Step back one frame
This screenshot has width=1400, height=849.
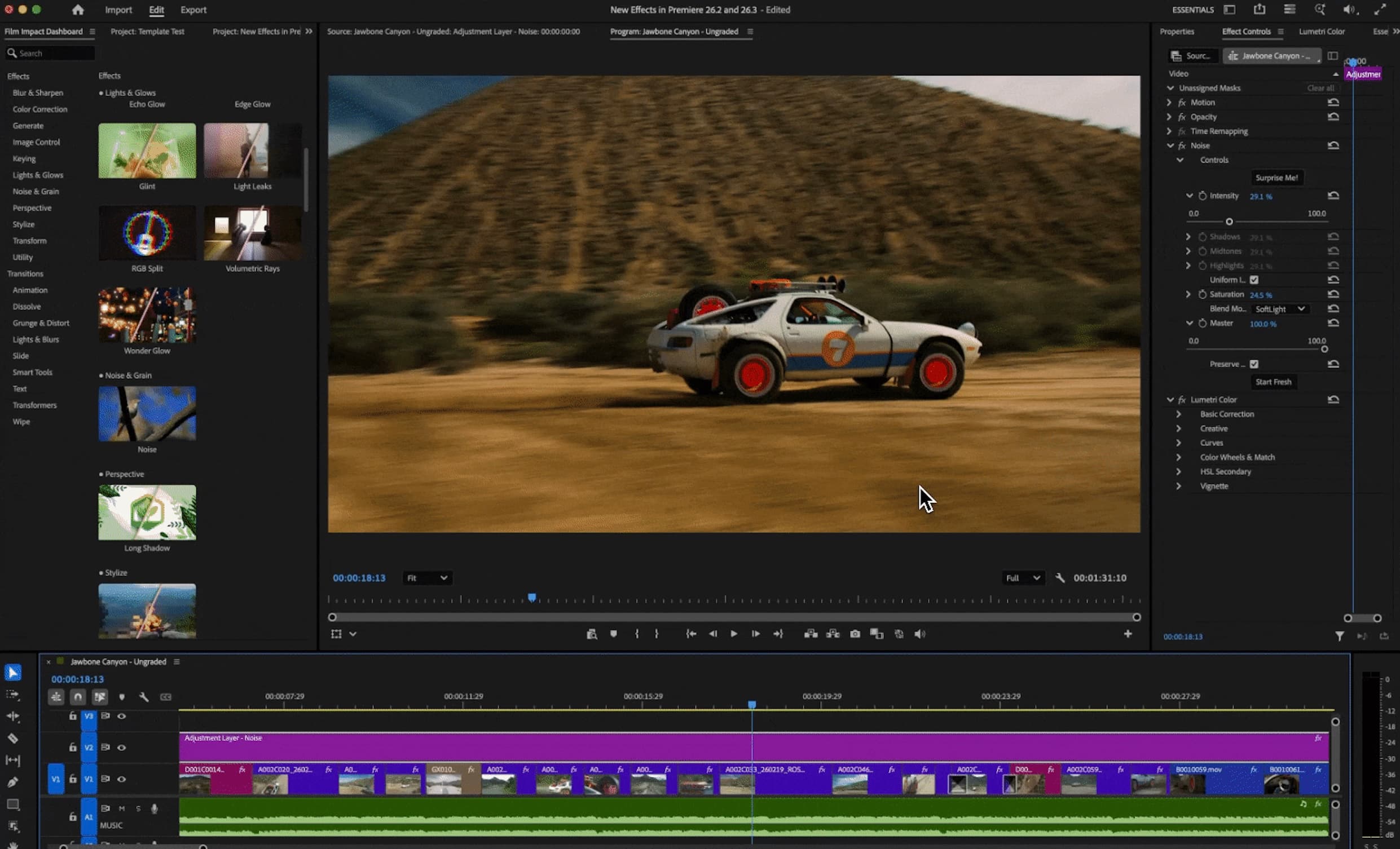pyautogui.click(x=712, y=634)
